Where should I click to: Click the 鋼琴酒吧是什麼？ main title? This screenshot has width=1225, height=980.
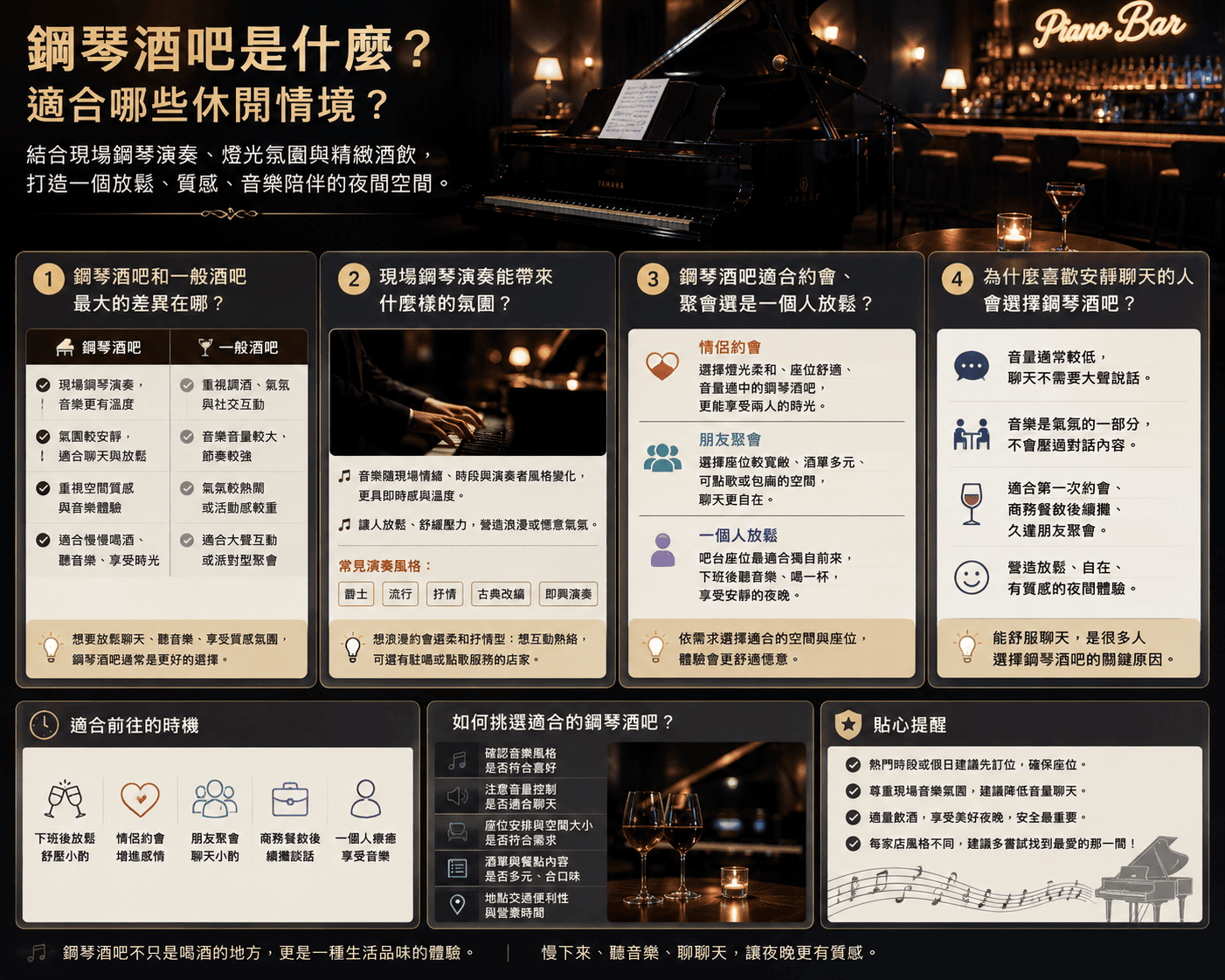pos(229,49)
